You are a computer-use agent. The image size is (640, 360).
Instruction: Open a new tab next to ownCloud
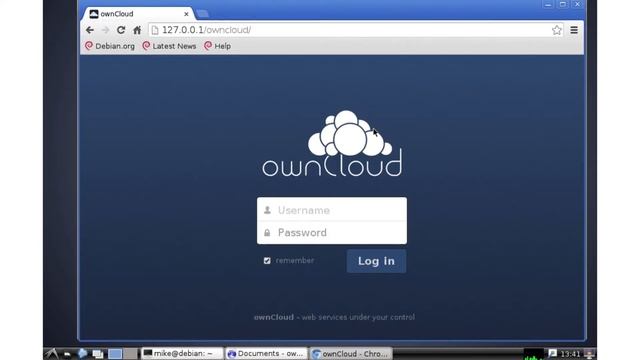coord(202,14)
